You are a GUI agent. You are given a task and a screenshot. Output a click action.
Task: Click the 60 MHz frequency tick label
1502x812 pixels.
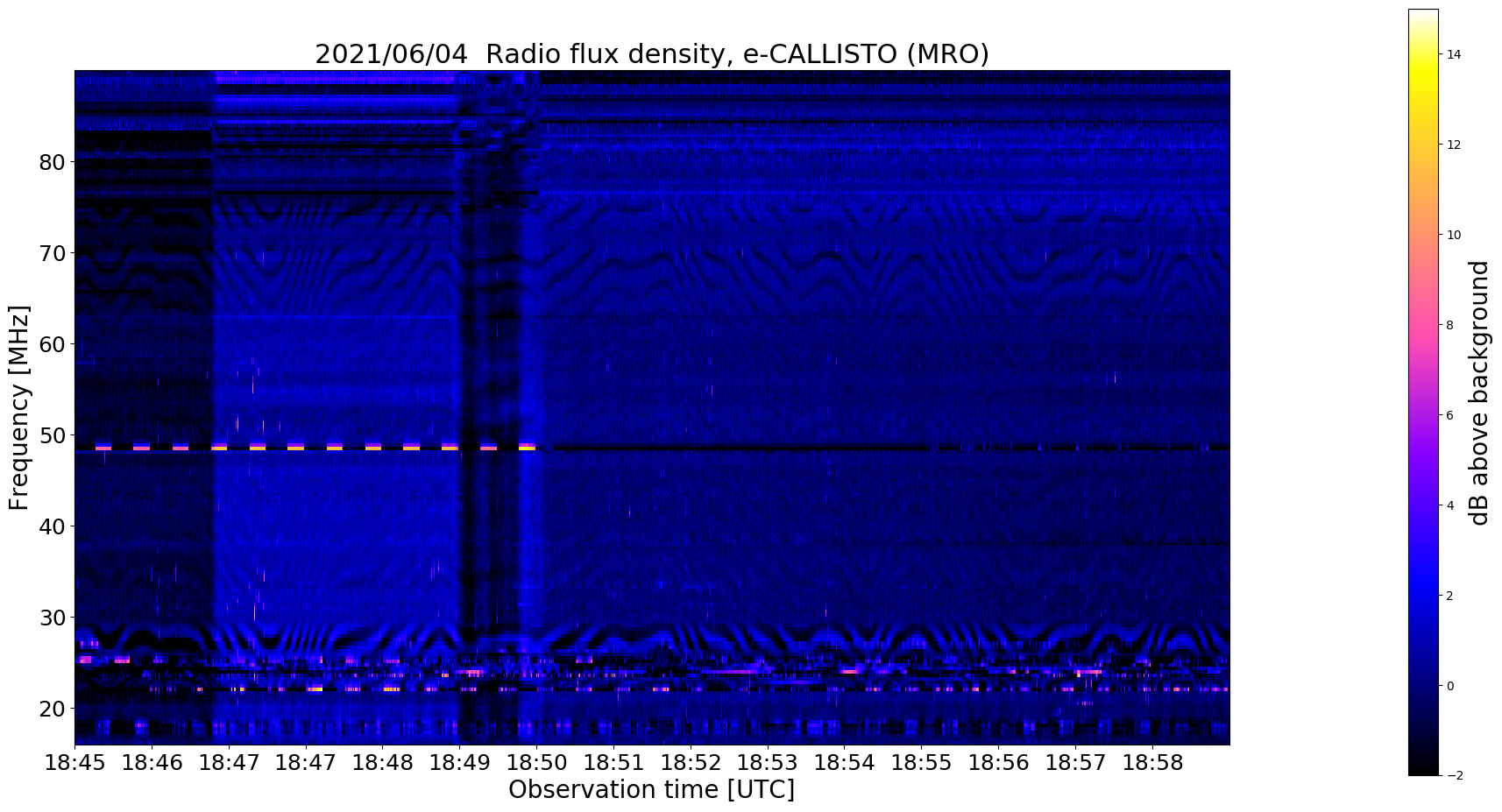coord(53,344)
